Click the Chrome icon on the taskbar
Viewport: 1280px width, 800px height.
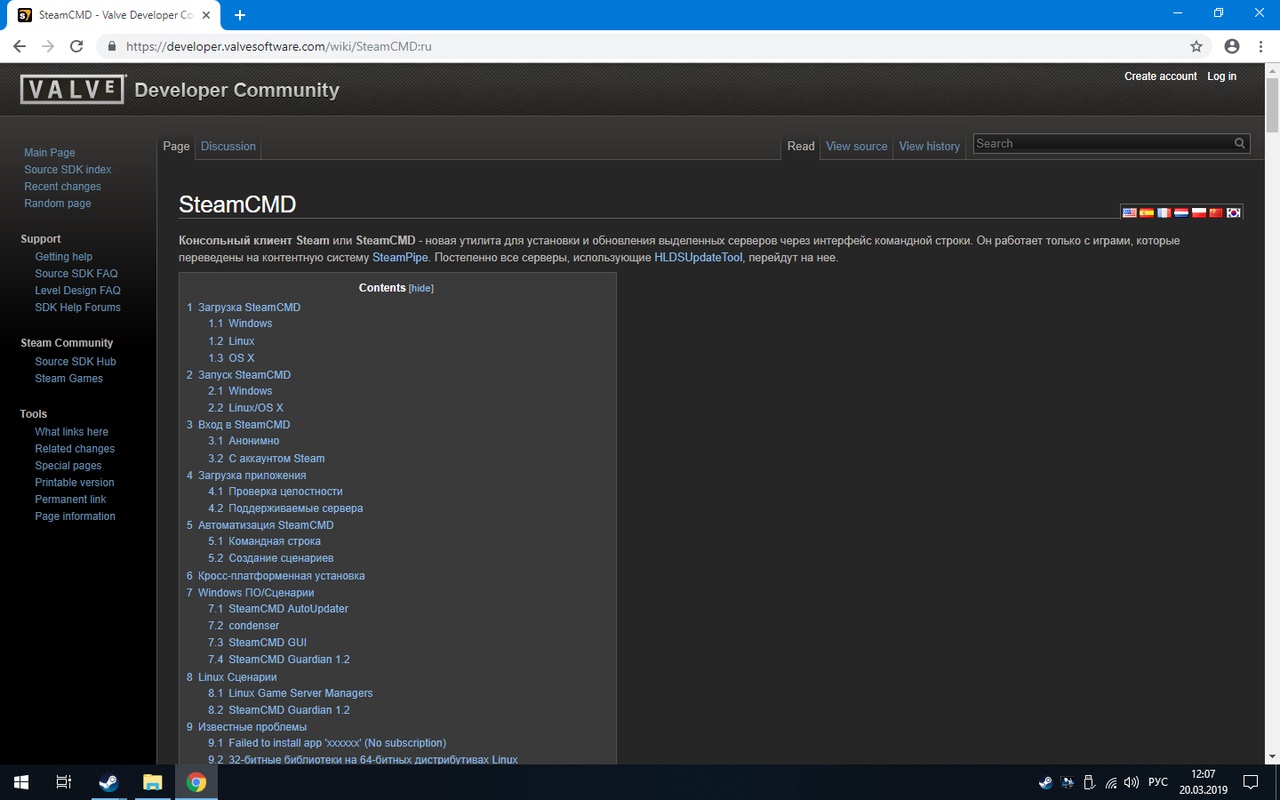click(x=196, y=782)
